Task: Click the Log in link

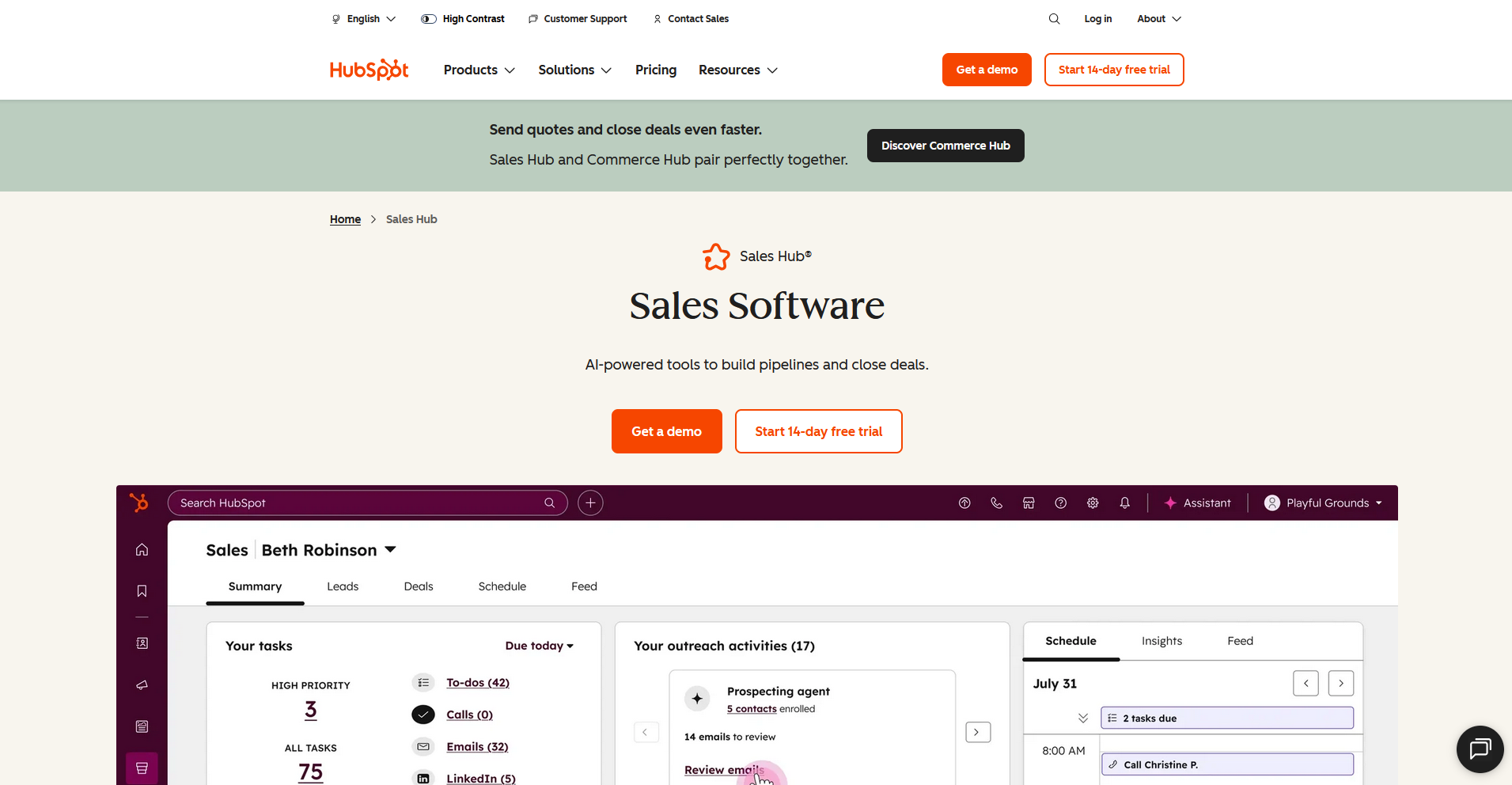Action: [1097, 19]
